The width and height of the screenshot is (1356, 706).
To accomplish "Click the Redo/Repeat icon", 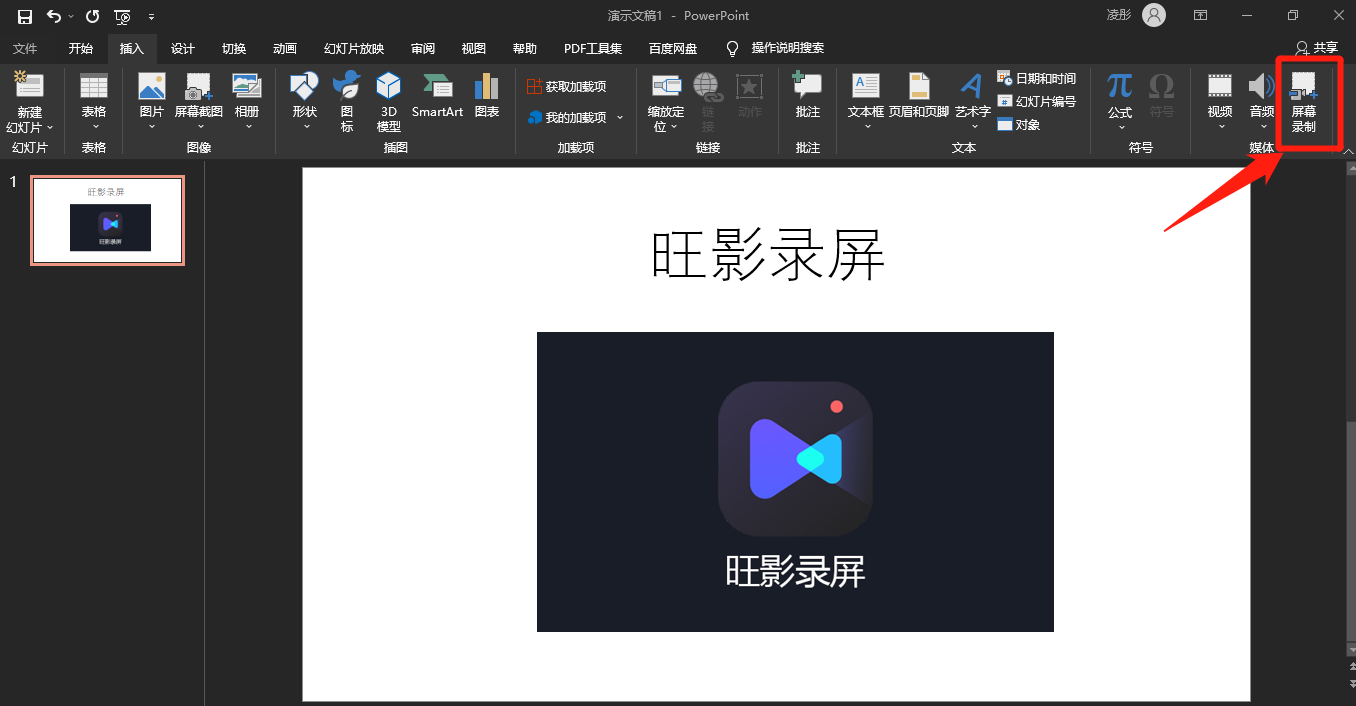I will tap(93, 16).
